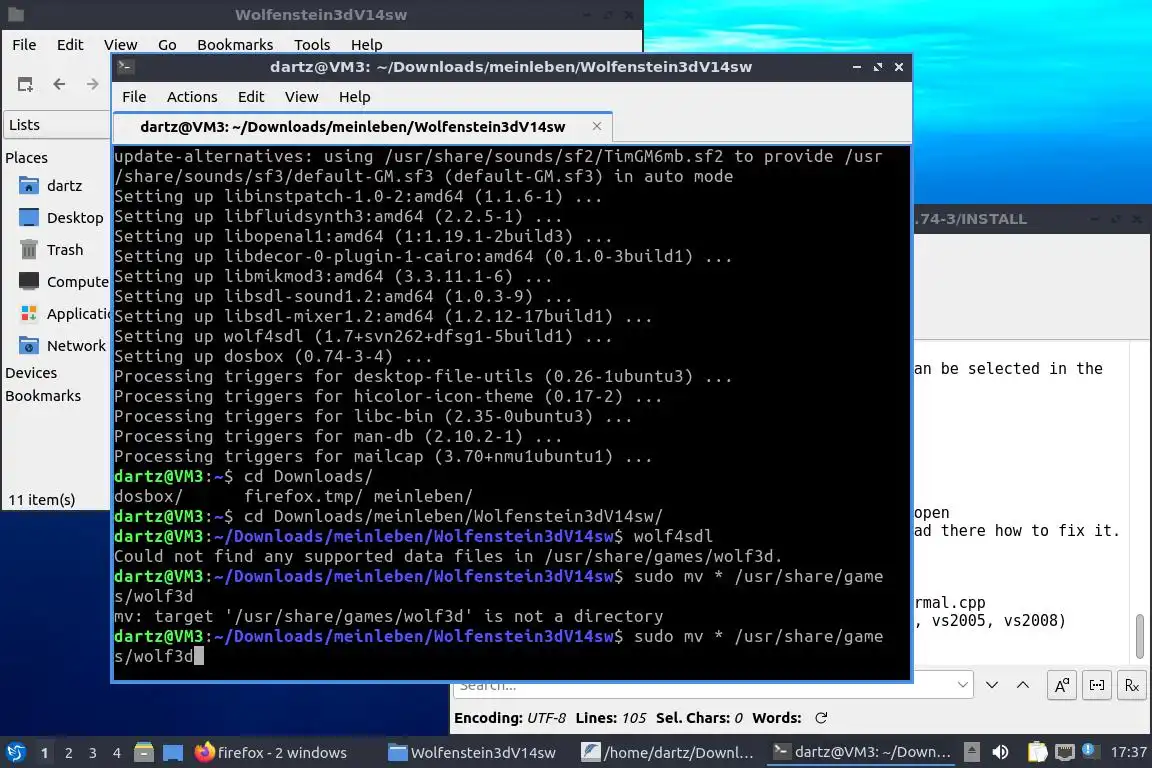Open file manager File menu
Screen dimensions: 1152x768
[x=24, y=45]
